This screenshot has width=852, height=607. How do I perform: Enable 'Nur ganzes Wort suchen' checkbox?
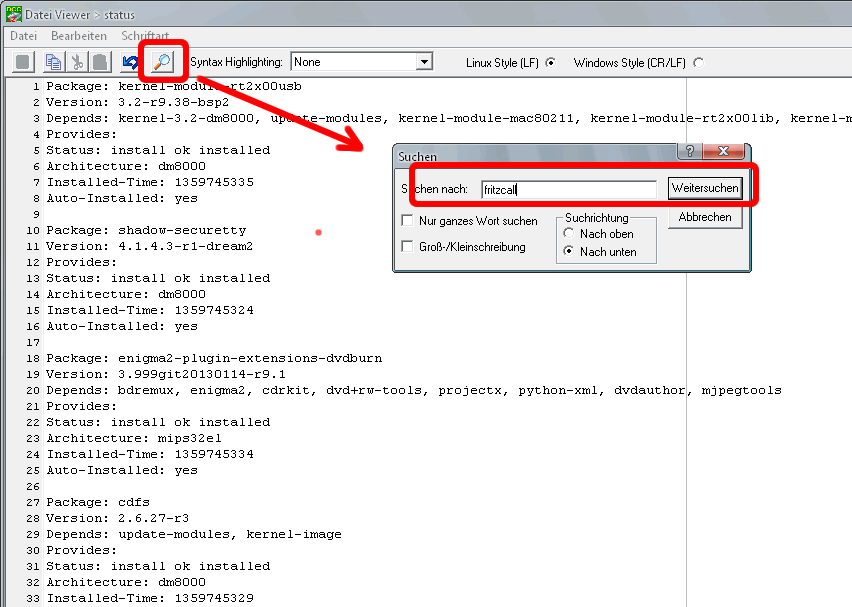click(407, 221)
